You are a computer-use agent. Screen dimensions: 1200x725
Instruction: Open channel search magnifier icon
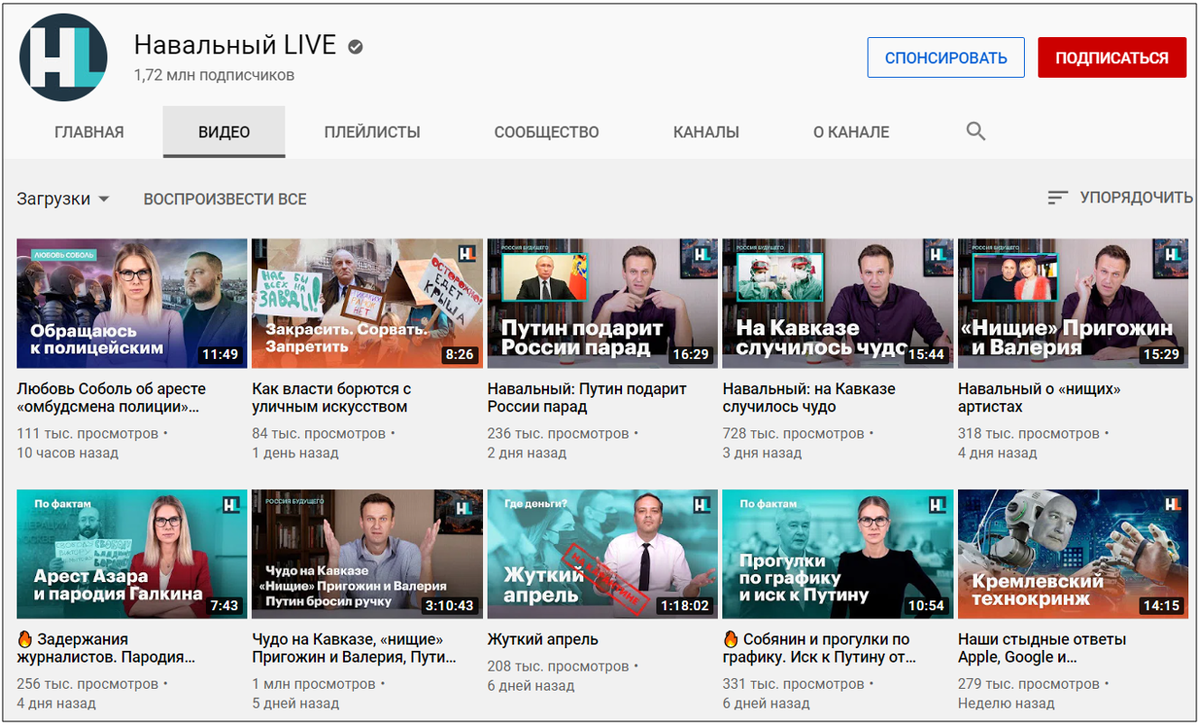(976, 131)
